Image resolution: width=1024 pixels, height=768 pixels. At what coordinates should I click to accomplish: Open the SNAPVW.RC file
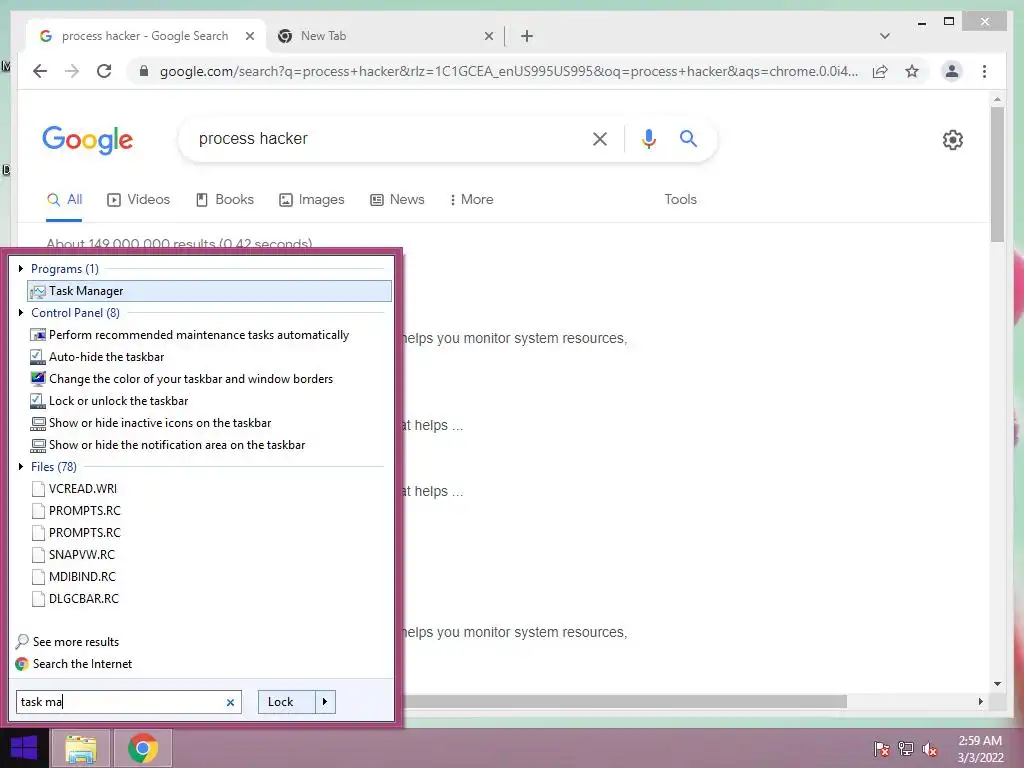tap(82, 554)
